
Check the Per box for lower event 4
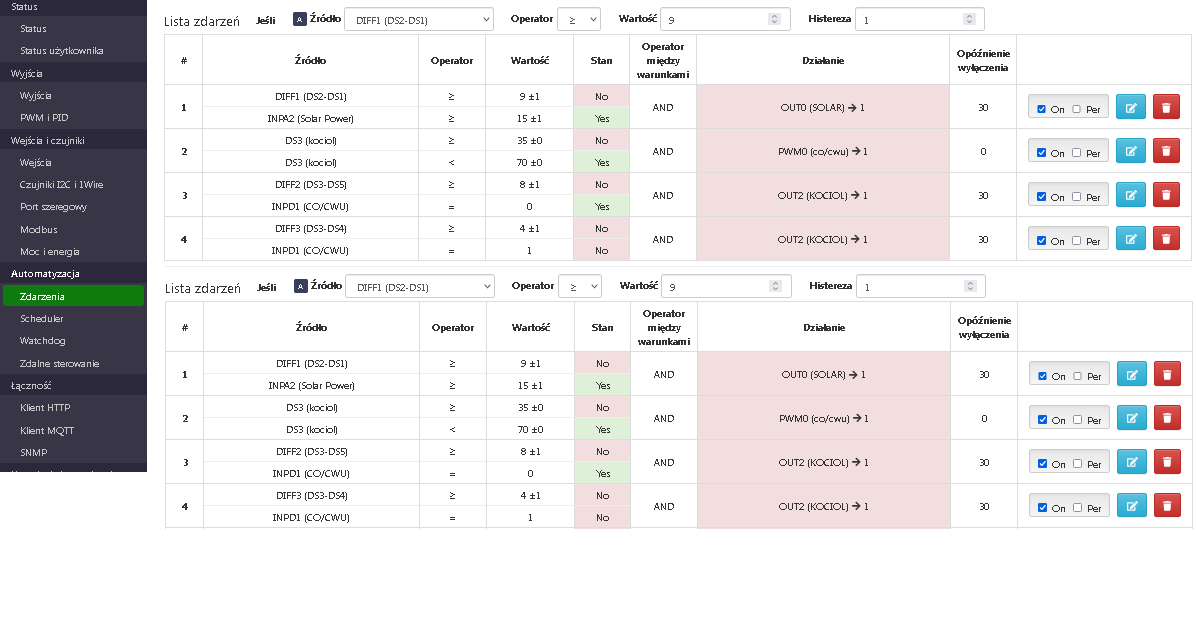[1078, 508]
